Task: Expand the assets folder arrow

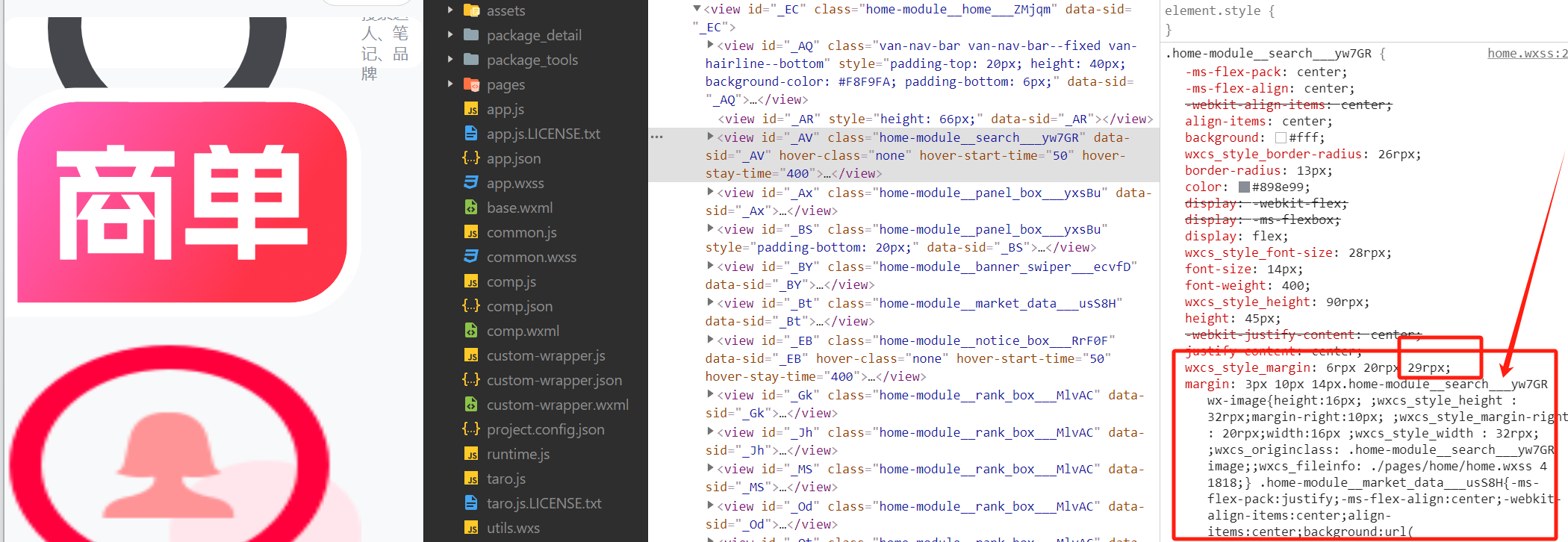Action: (x=450, y=10)
